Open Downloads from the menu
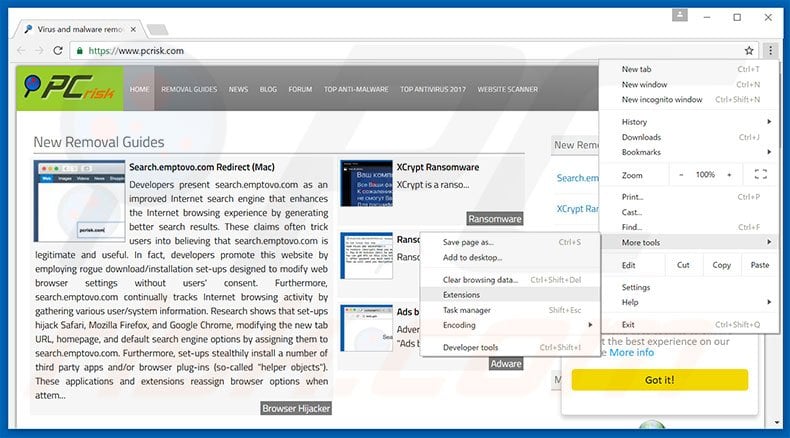This screenshot has width=790, height=438. [689, 137]
